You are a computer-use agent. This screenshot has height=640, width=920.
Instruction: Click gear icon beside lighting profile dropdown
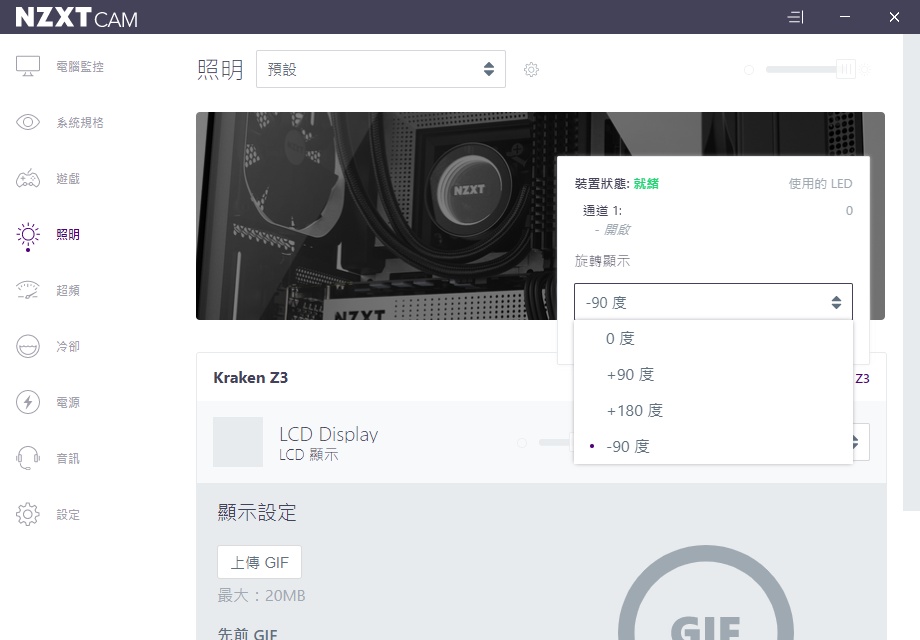point(531,70)
